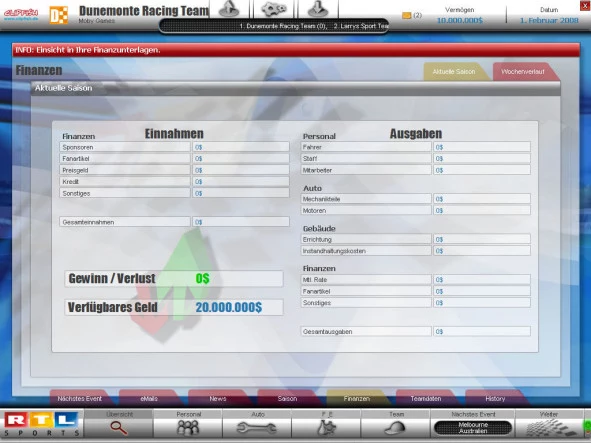The width and height of the screenshot is (591, 443).
Task: Open the mail envelope icon at top
Action: (406, 15)
